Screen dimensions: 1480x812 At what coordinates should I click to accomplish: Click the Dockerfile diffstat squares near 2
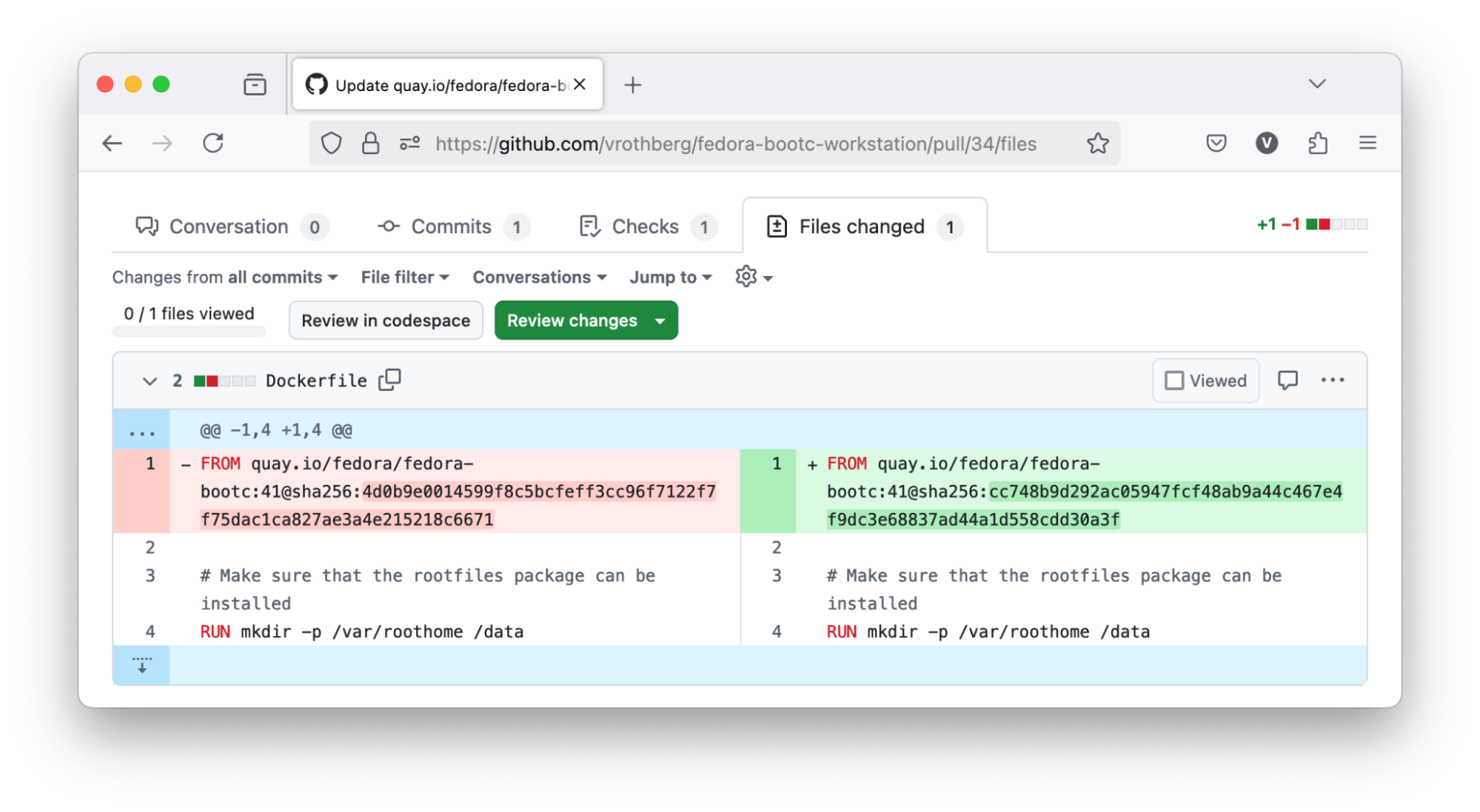[x=224, y=381]
